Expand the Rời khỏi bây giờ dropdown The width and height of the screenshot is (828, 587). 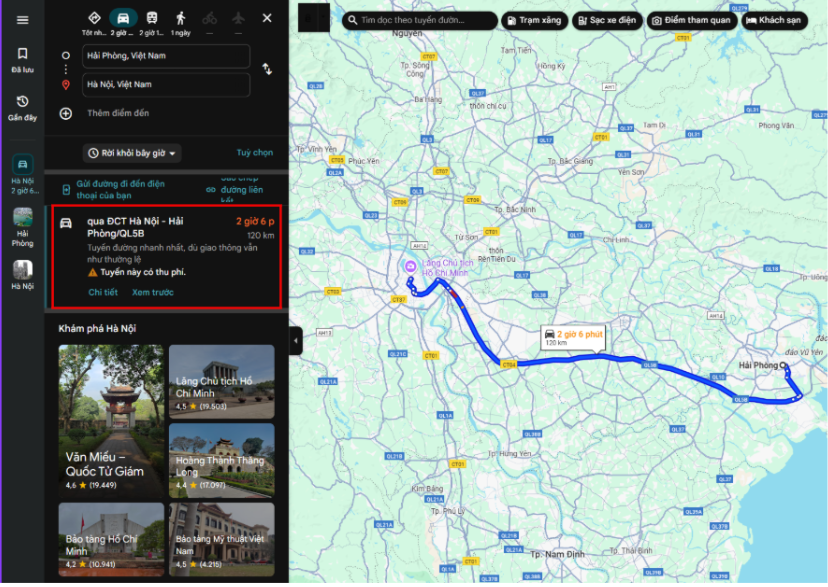(x=133, y=153)
